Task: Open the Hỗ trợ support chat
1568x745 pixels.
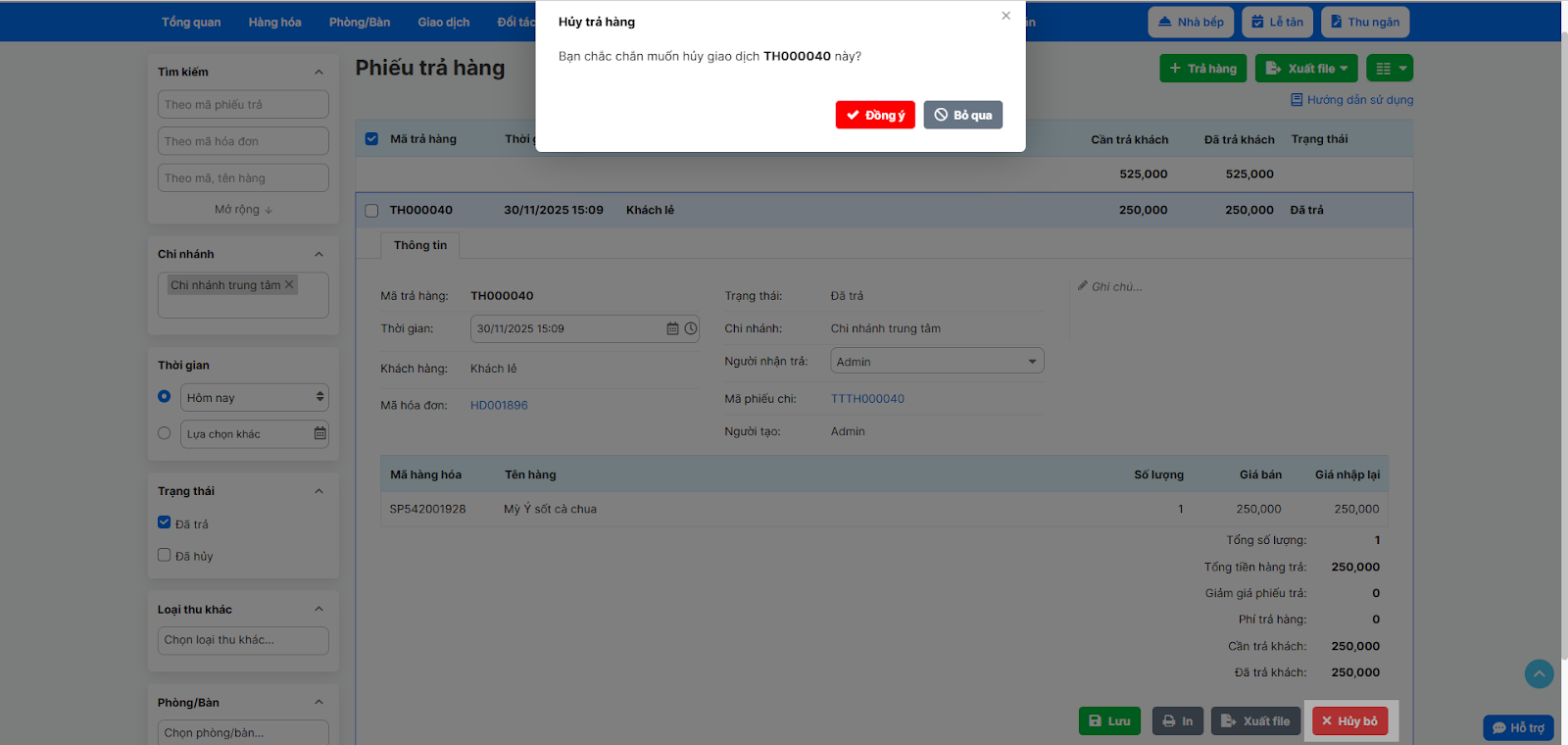Action: click(x=1519, y=727)
